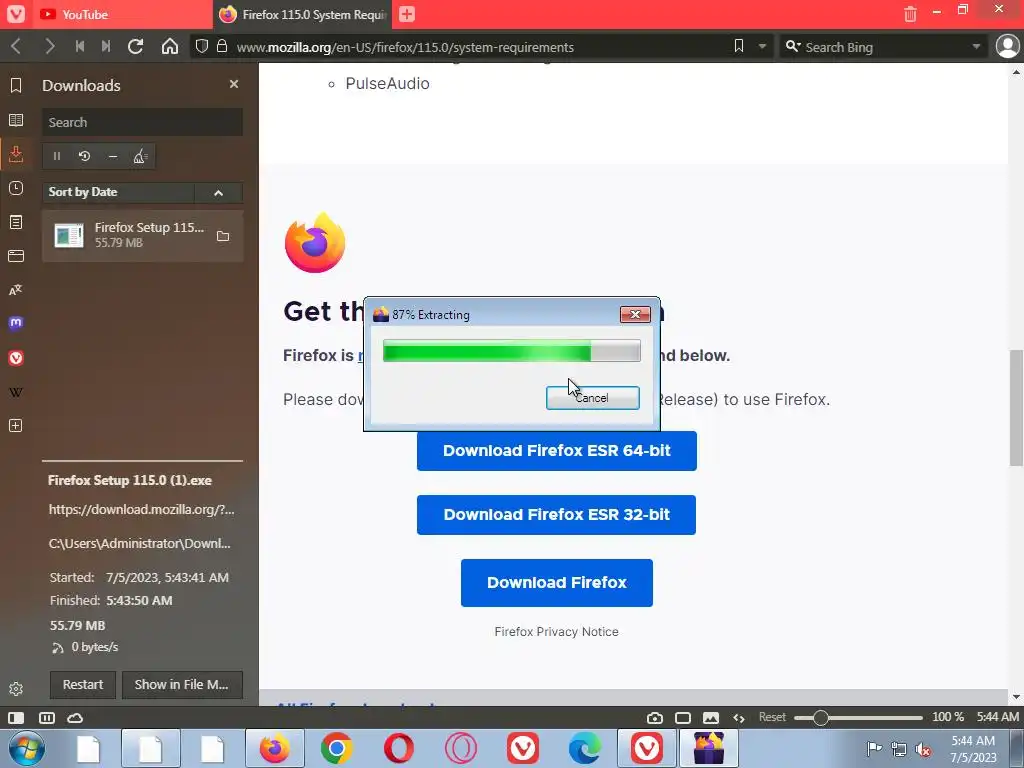Screen dimensions: 1024x768
Task: Add a new web panel
Action: coord(16,426)
